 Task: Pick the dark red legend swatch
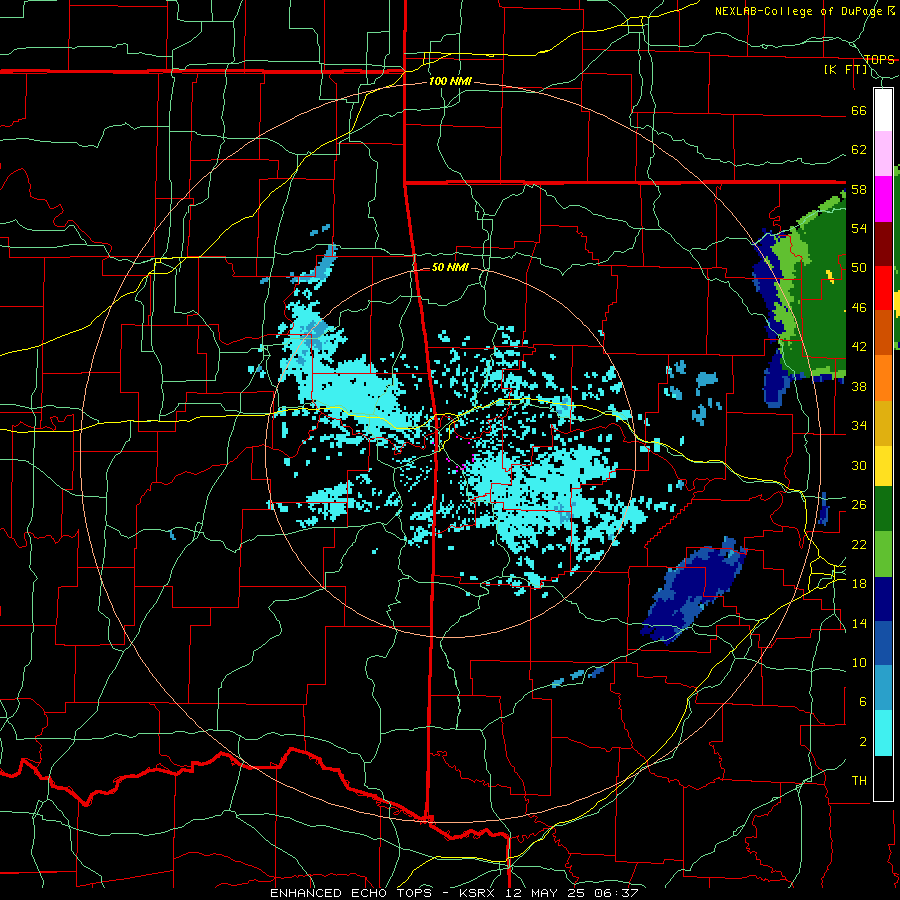point(883,244)
